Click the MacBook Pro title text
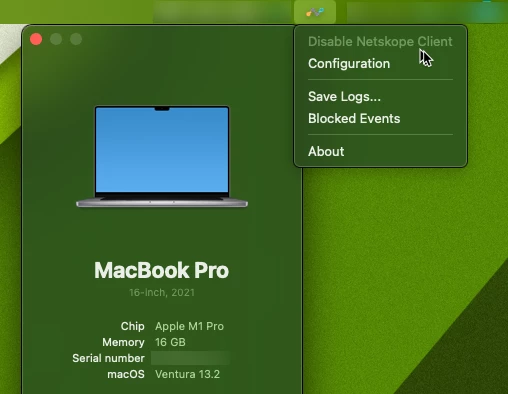508x394 pixels. 162,270
